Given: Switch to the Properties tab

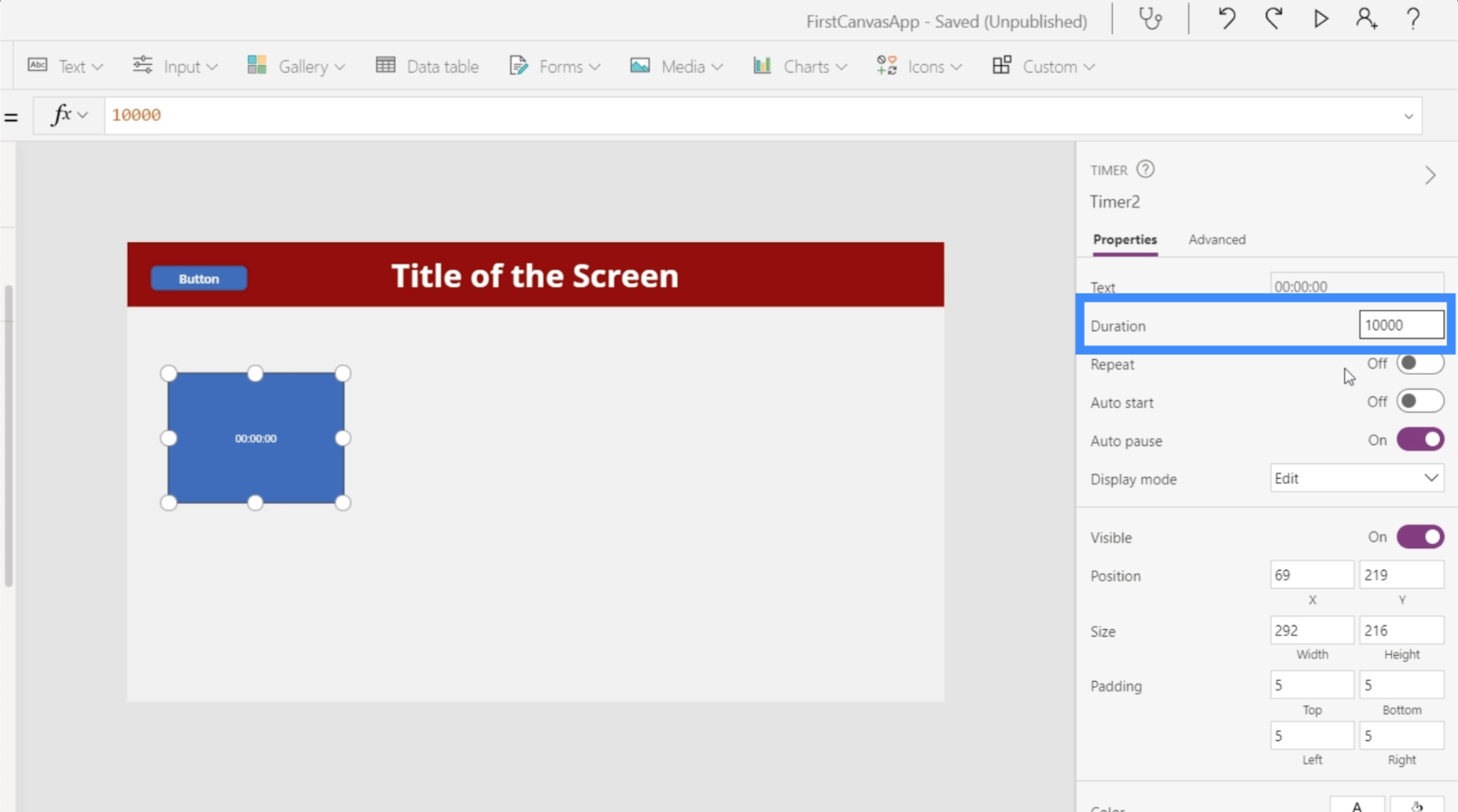Looking at the screenshot, I should click(x=1125, y=239).
